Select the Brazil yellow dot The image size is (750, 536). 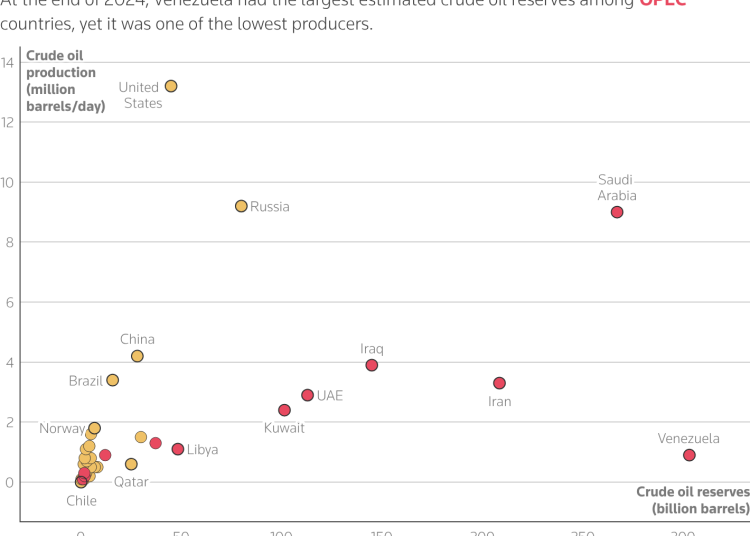[112, 380]
